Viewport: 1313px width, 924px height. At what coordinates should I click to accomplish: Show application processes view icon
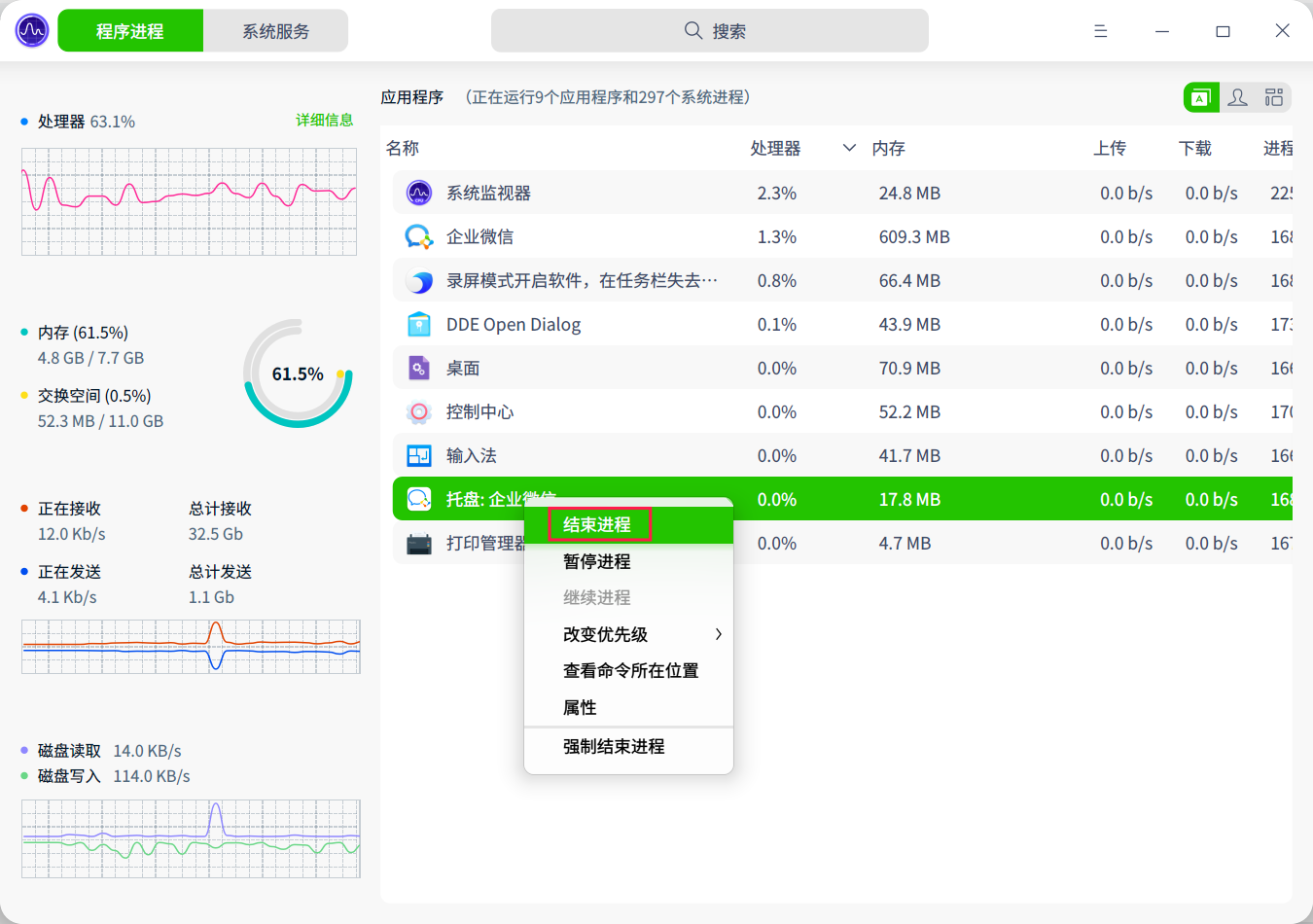click(x=1201, y=97)
